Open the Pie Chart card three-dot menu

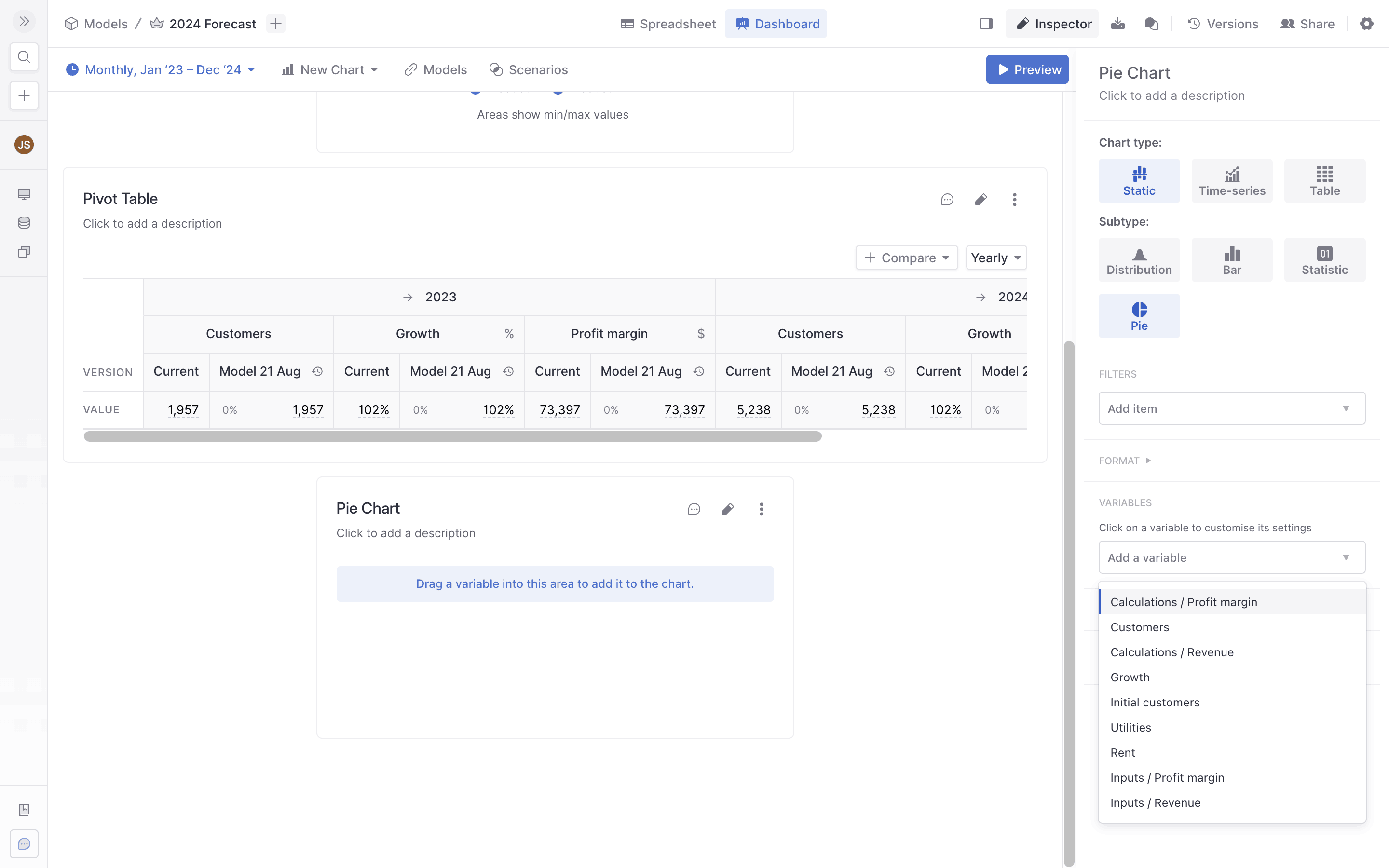[761, 509]
